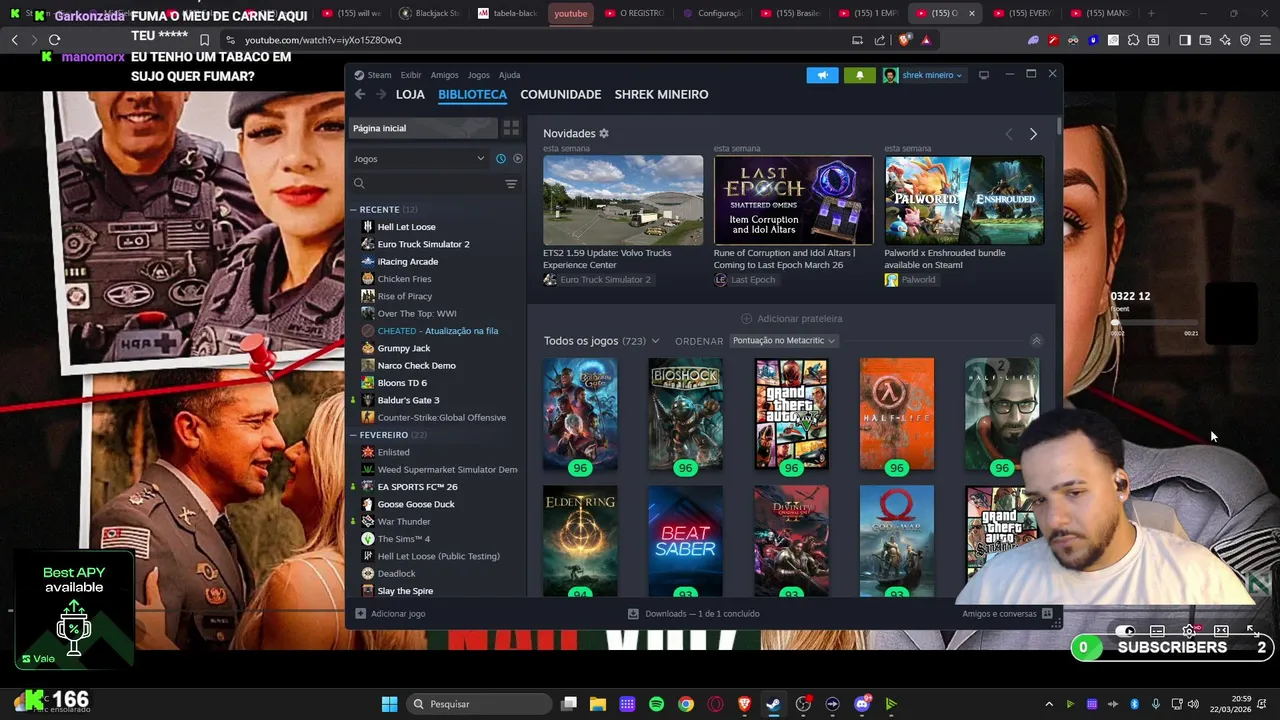Open BioShock game cover
The width and height of the screenshot is (1280, 720).
(685, 414)
